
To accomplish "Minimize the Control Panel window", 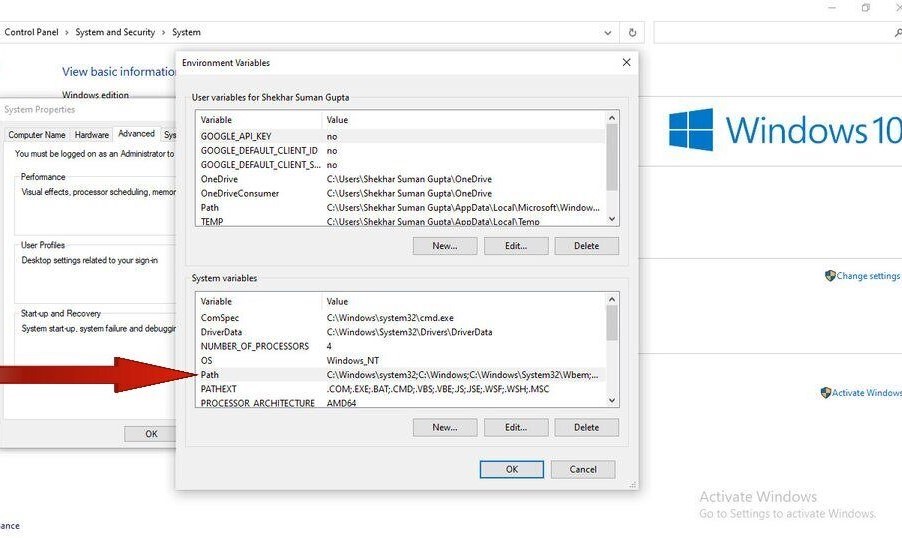I will (832, 7).
